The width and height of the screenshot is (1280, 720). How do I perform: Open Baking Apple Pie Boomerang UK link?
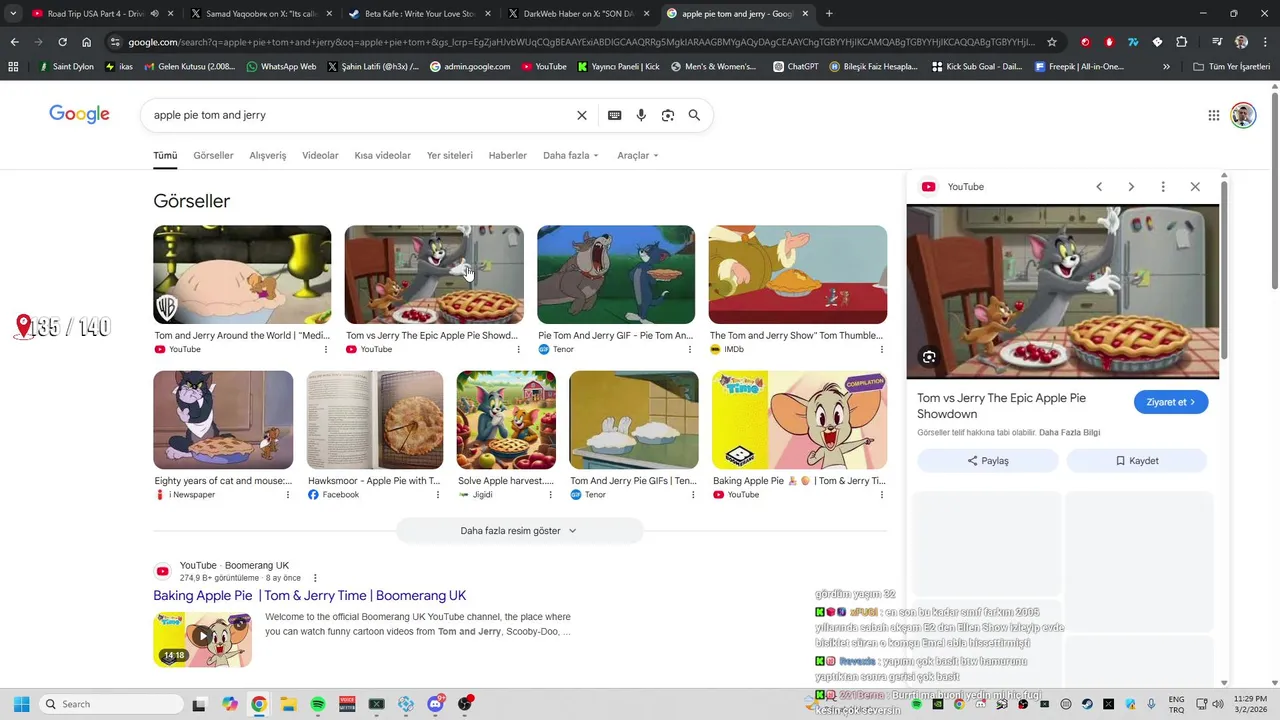pyautogui.click(x=309, y=595)
